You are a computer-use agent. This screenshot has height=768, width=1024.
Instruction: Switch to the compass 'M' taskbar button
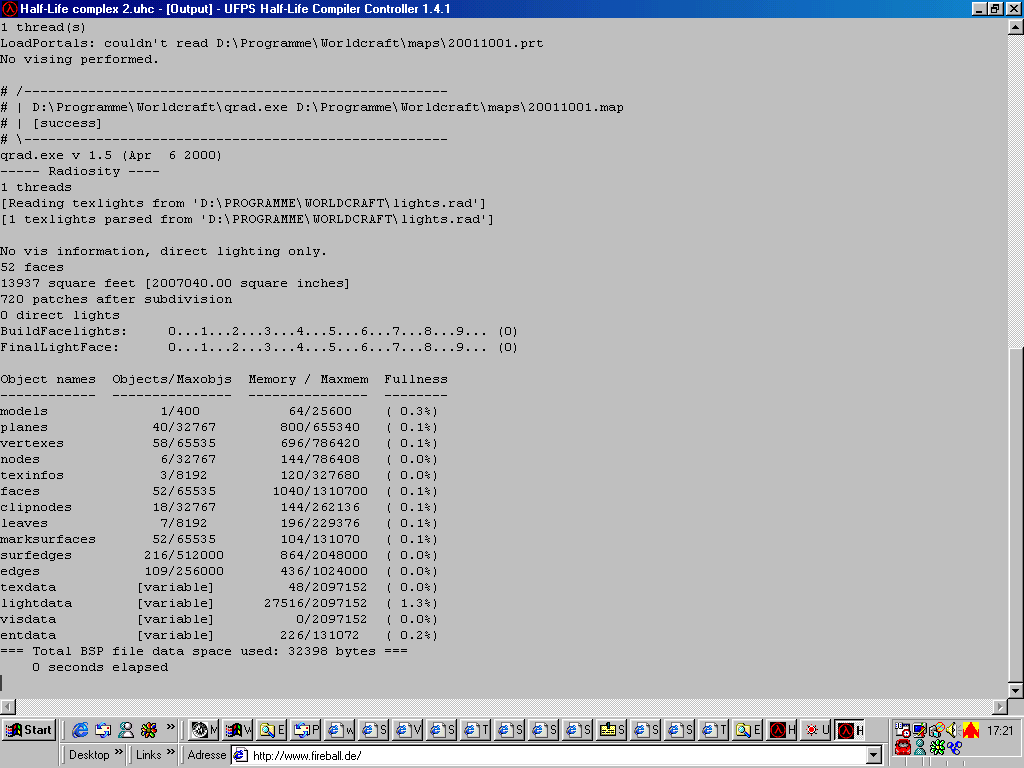tap(204, 730)
